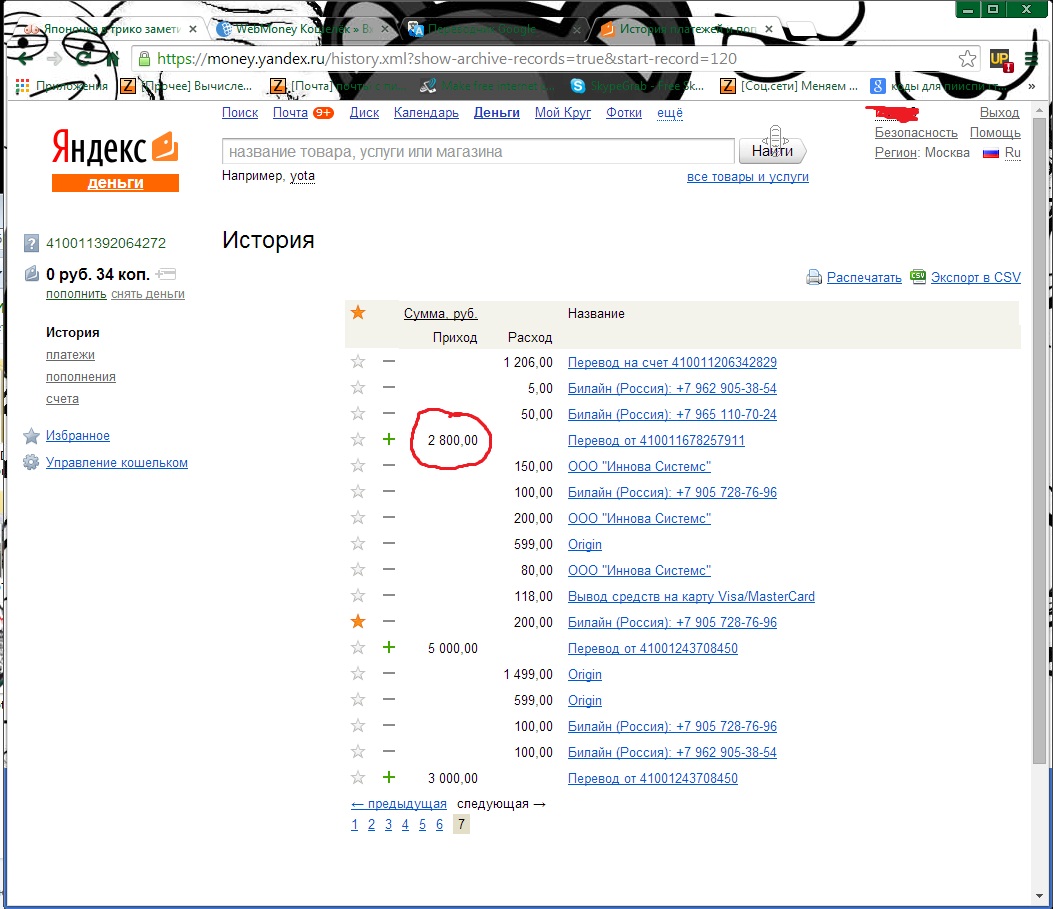Viewport: 1053px width, 909px height.
Task: Click the star icon beside Избранное
Action: click(x=31, y=436)
